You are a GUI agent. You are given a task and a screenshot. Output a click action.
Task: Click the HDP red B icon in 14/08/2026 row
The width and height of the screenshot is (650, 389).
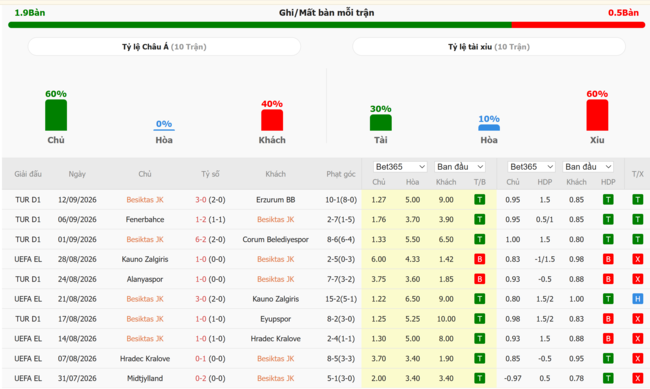pos(608,339)
